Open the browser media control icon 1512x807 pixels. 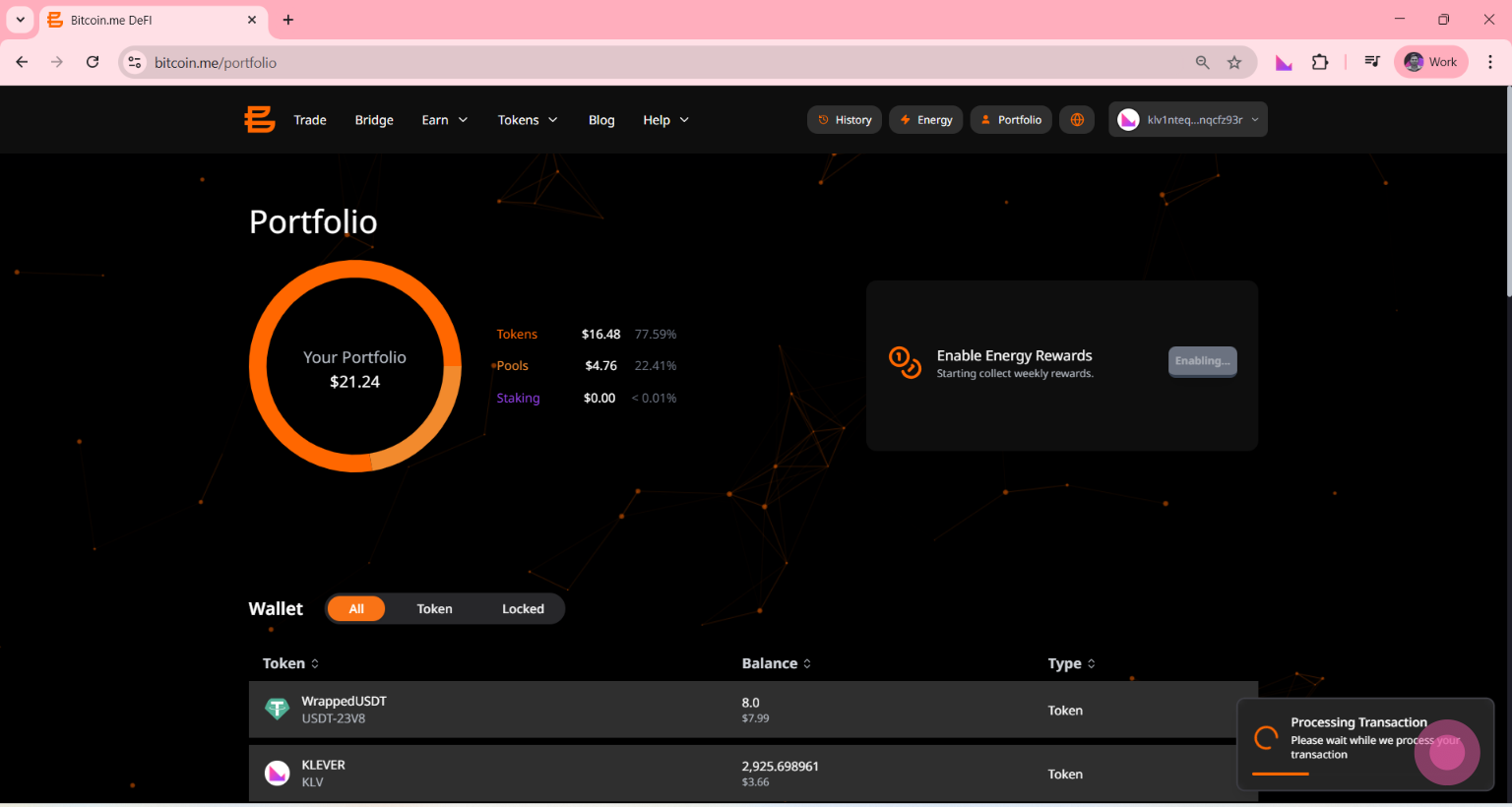click(1371, 62)
